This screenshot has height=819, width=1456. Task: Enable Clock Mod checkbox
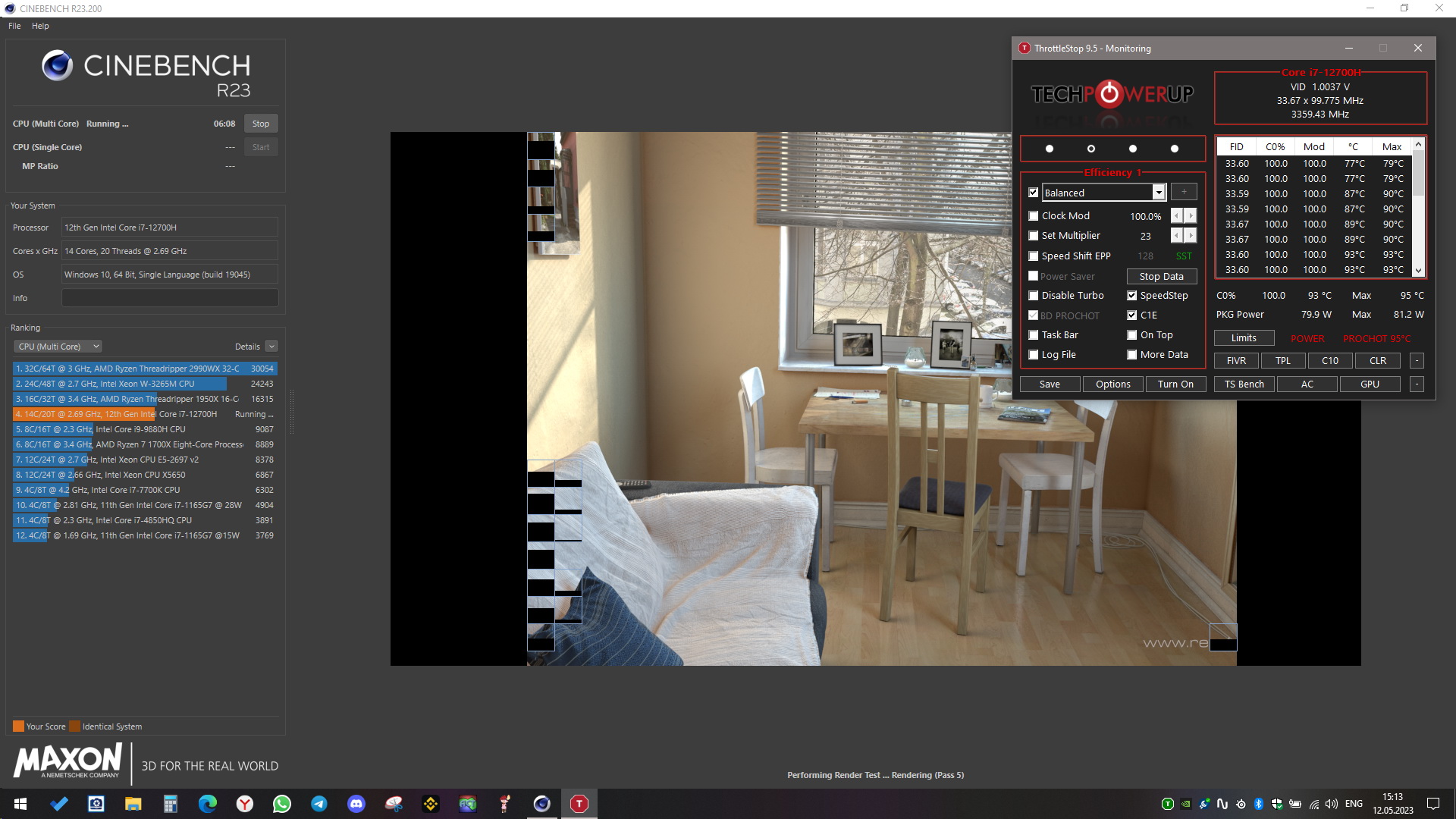(1033, 216)
